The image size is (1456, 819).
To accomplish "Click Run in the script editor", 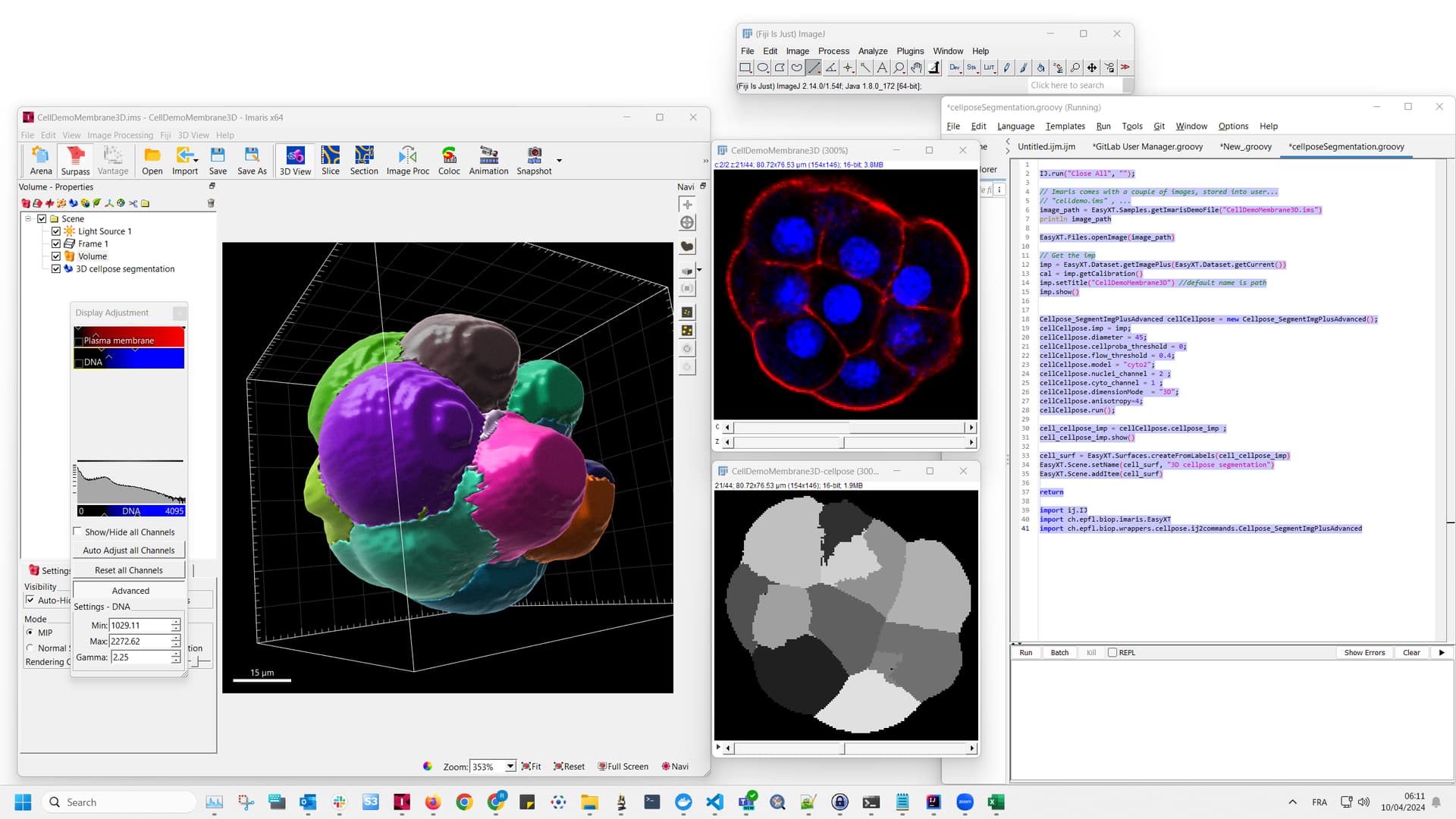I will pyautogui.click(x=1025, y=652).
